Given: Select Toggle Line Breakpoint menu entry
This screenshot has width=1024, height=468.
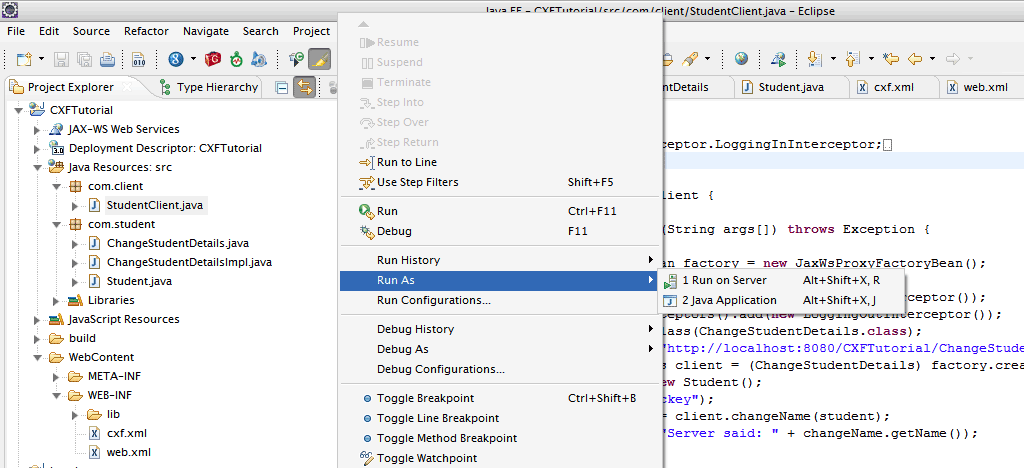Looking at the screenshot, I should pyautogui.click(x=437, y=418).
